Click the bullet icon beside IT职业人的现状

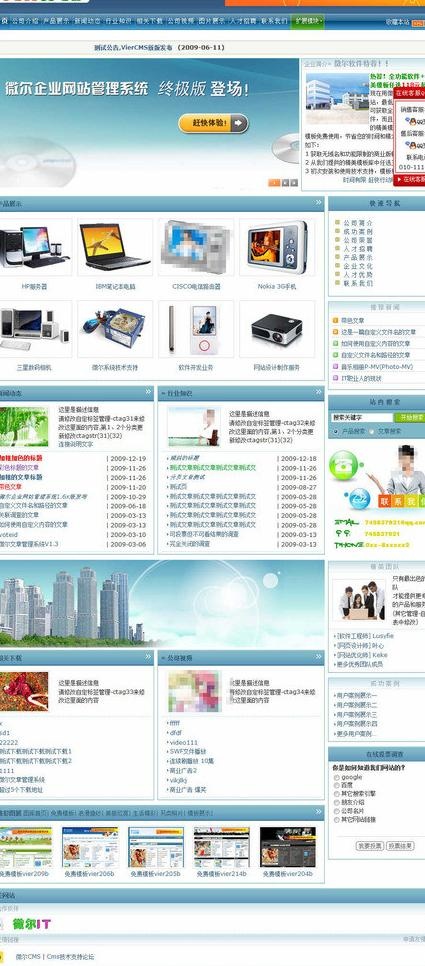[336, 378]
